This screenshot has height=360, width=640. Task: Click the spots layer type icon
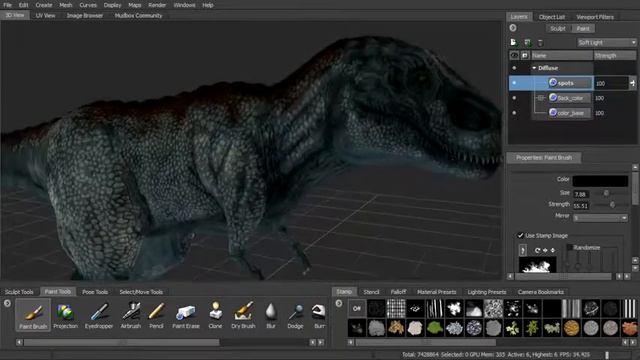[553, 82]
